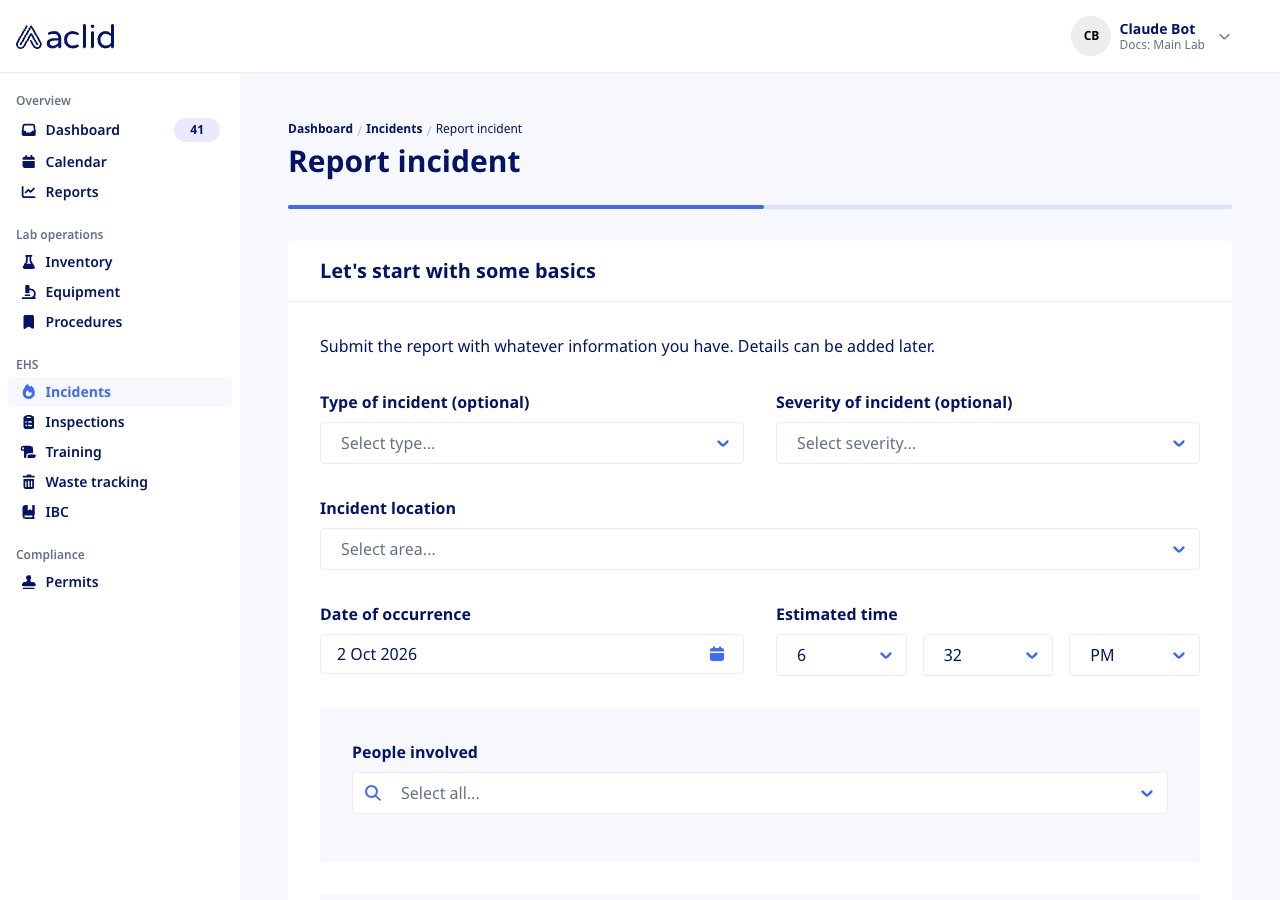Go to Inventory in the sidebar
Viewport: 1280px width, 900px height.
click(120, 262)
